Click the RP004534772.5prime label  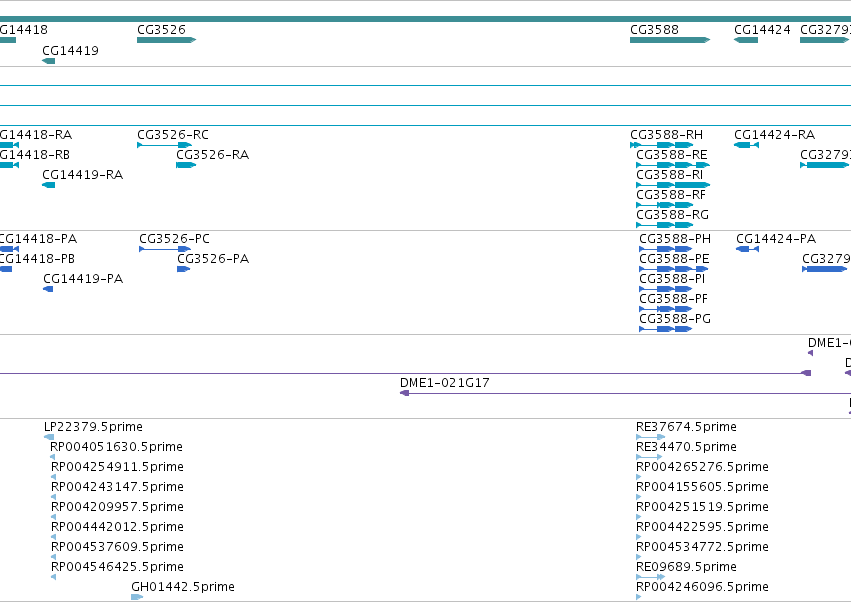tap(702, 547)
